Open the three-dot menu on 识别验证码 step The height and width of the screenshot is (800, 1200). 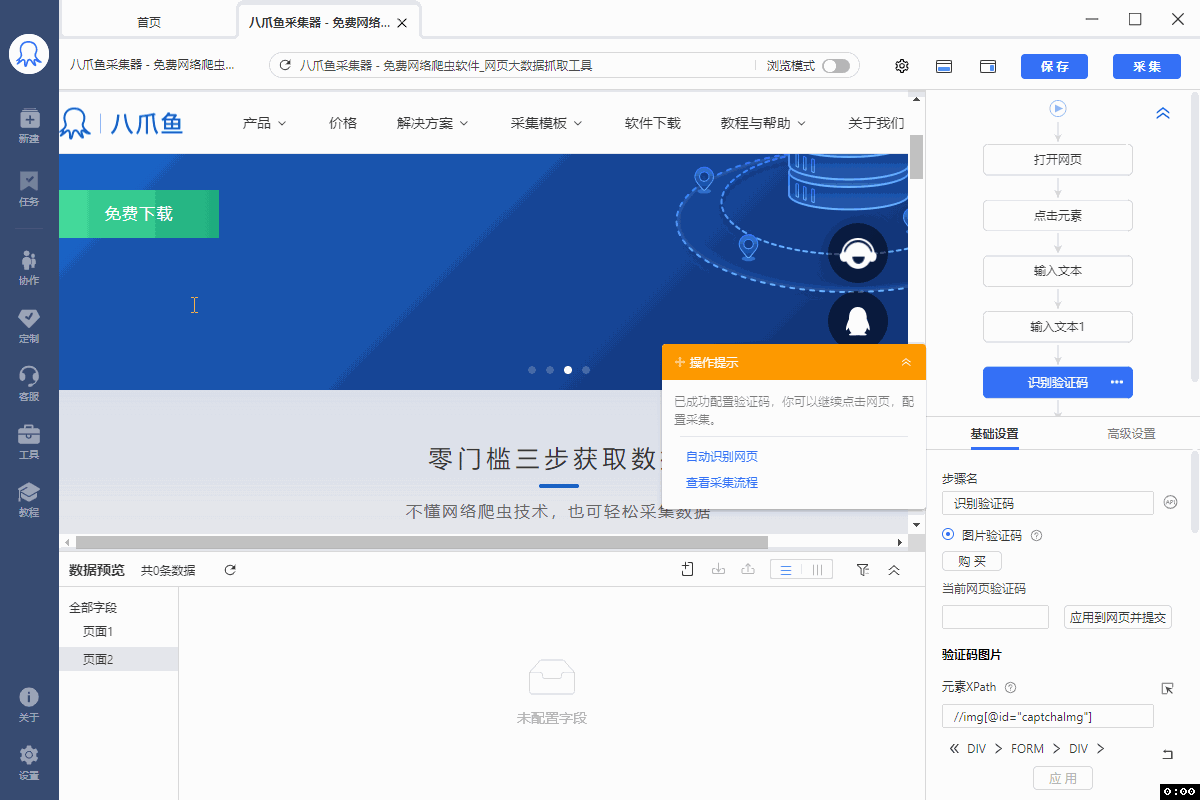tap(1117, 382)
